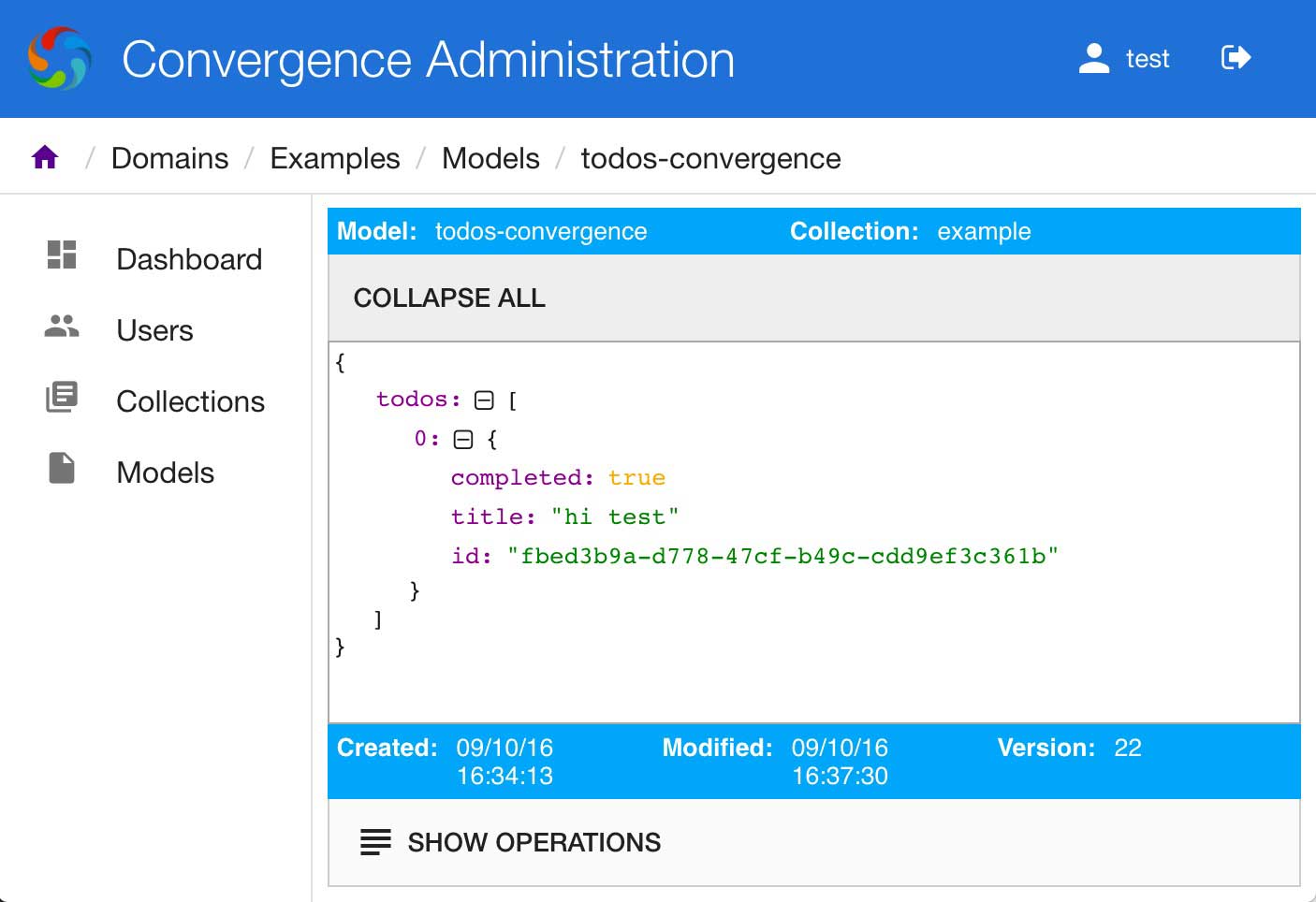Select Dashboard from the sidebar menu
The width and height of the screenshot is (1316, 902).
[x=188, y=258]
